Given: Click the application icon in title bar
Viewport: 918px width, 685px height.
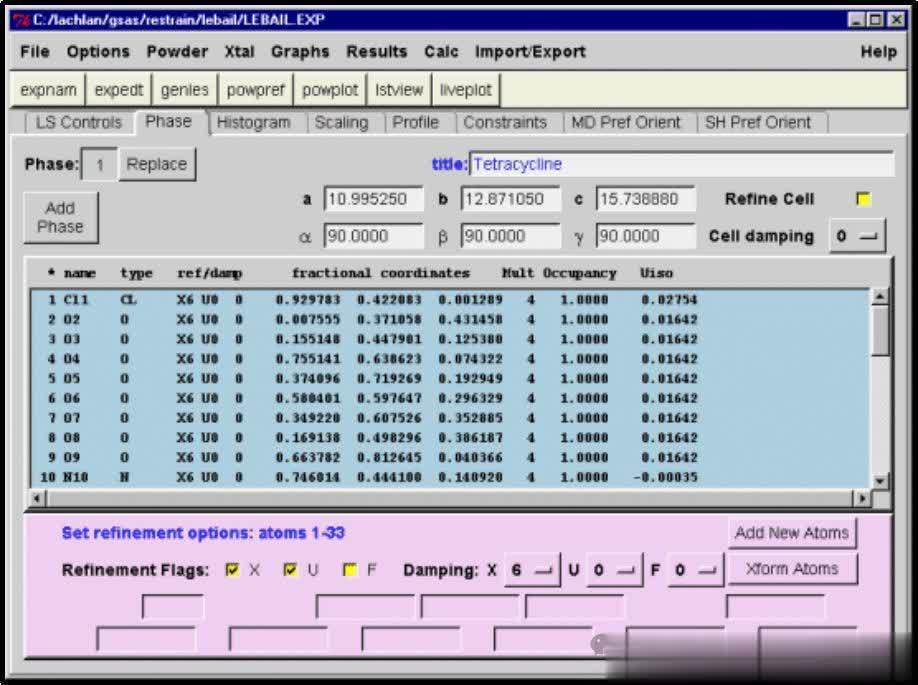Looking at the screenshot, I should pos(22,20).
